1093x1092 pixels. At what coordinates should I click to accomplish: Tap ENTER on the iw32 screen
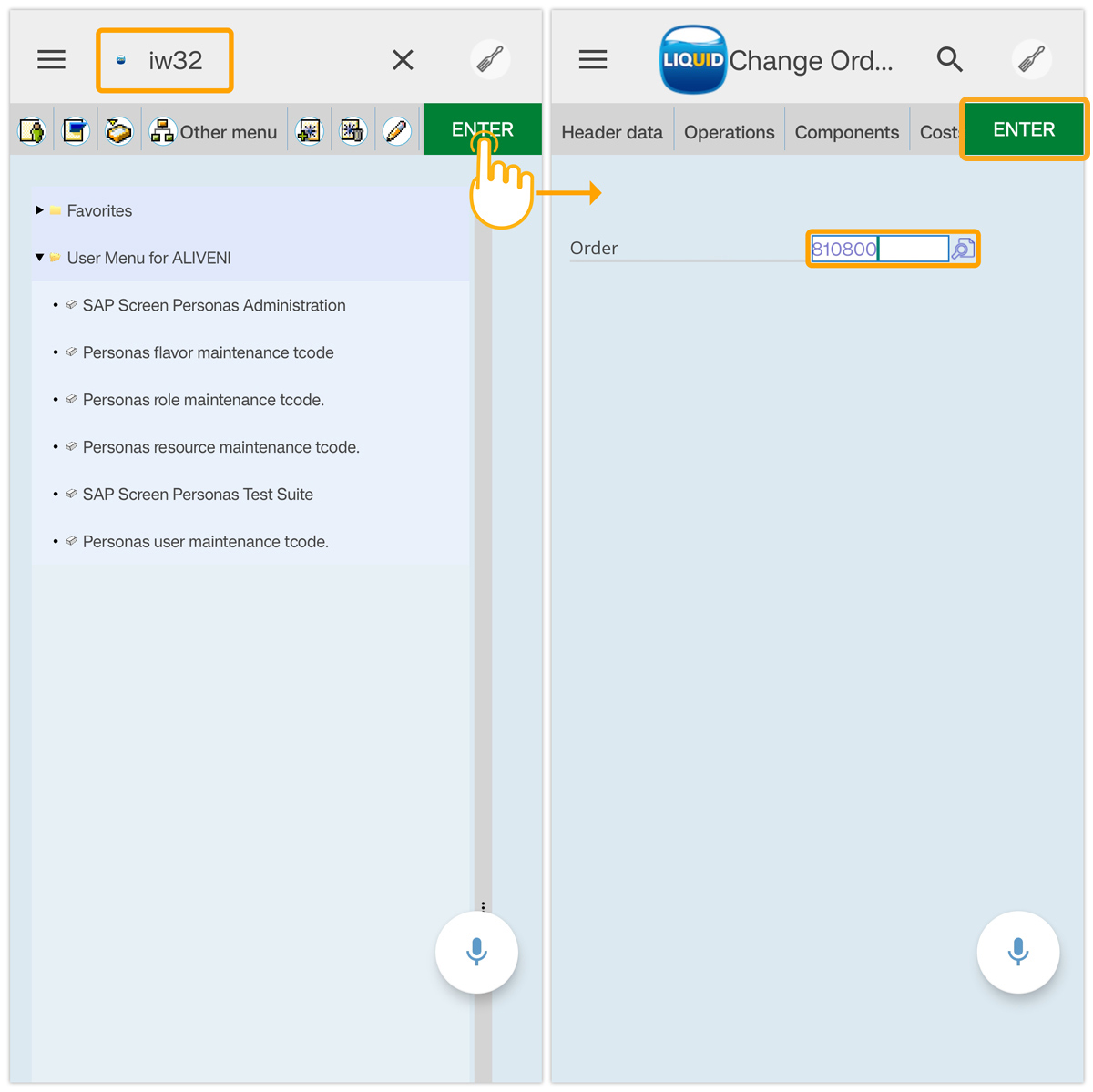click(x=483, y=129)
